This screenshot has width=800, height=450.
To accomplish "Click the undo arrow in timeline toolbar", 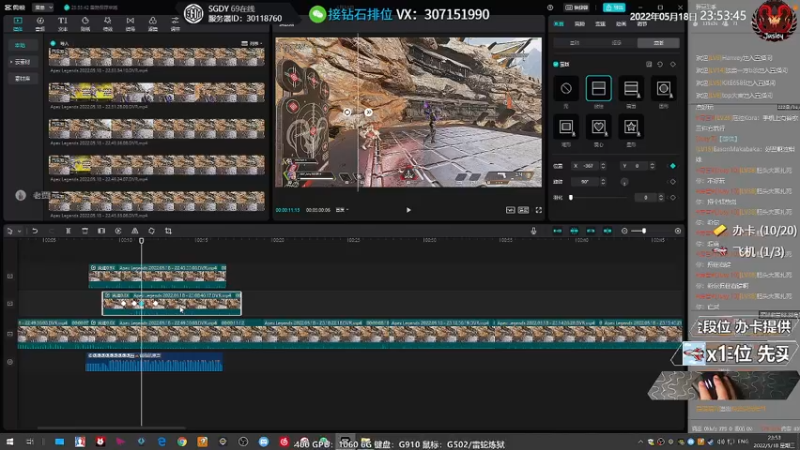I will pyautogui.click(x=35, y=231).
